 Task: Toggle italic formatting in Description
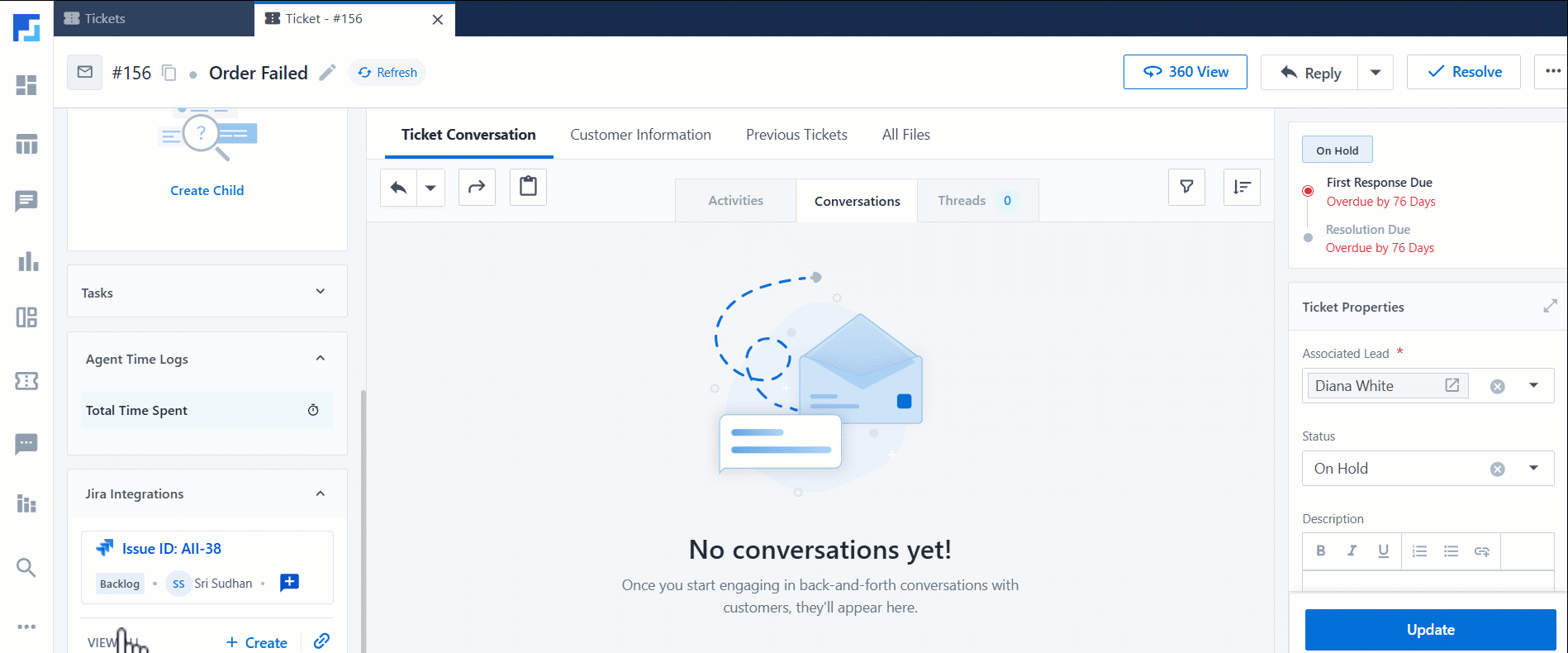[x=1352, y=551]
